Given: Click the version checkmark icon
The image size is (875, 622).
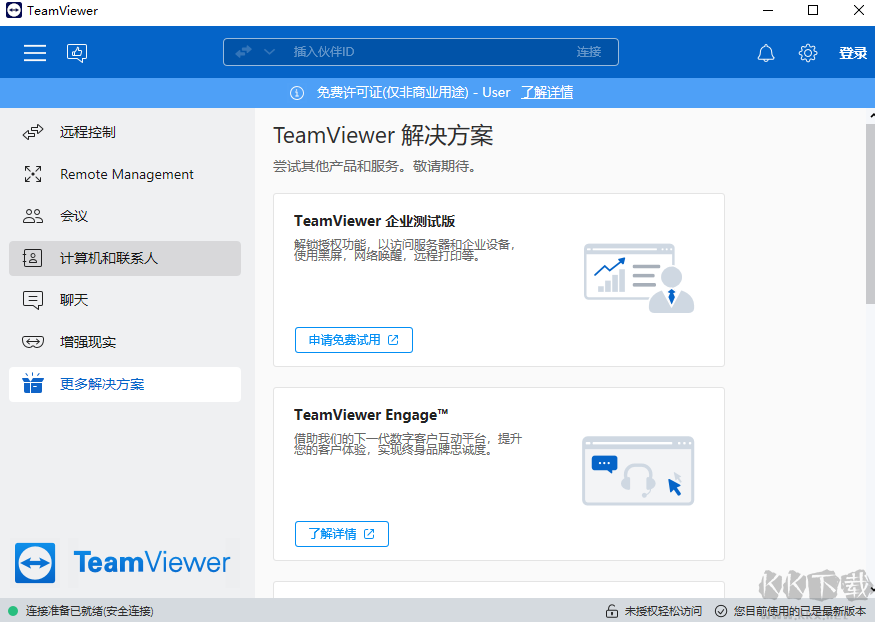Looking at the screenshot, I should (x=721, y=611).
